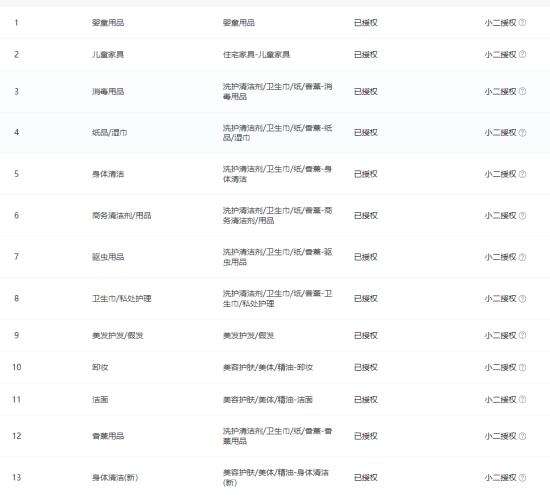Click help icon in 身体清洁(新) row

click(522, 477)
